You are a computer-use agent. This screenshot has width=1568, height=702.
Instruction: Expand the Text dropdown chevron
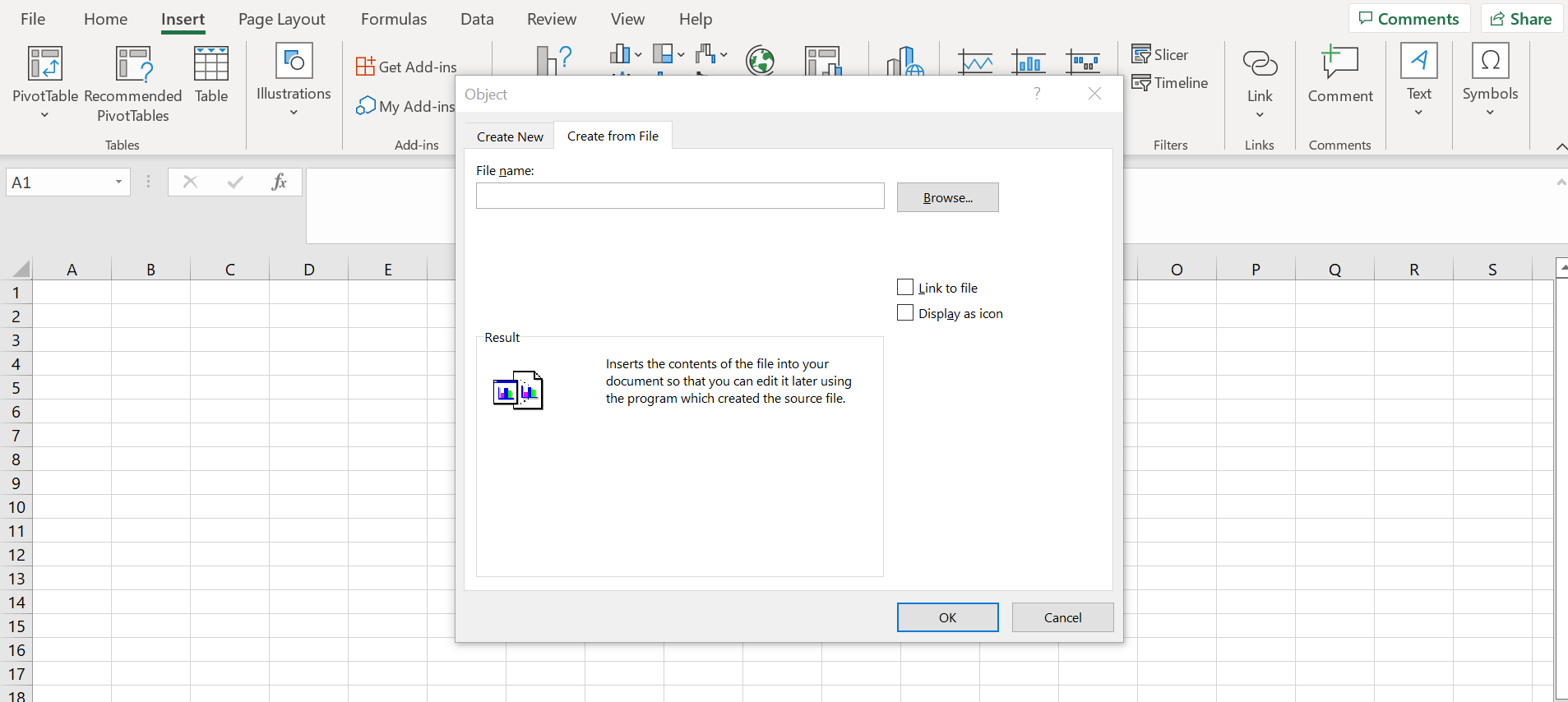coord(1419,113)
